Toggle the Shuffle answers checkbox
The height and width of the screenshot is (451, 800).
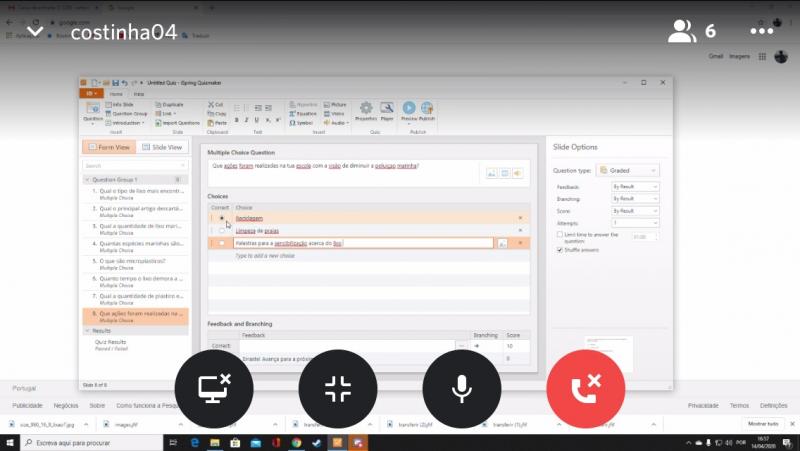click(x=560, y=249)
